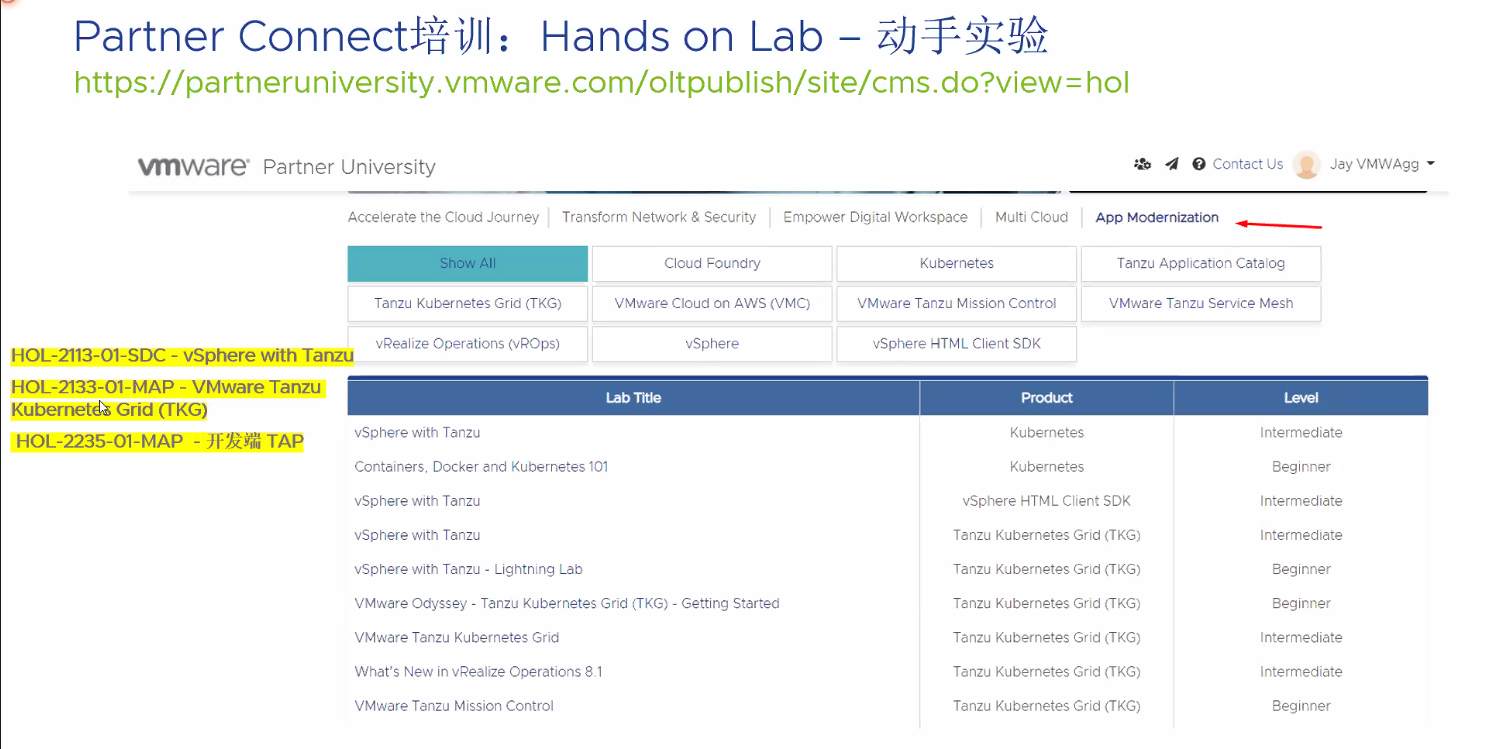Open What's New in vRealize Operations 8.1
This screenshot has width=1488, height=749.
pyautogui.click(x=478, y=672)
